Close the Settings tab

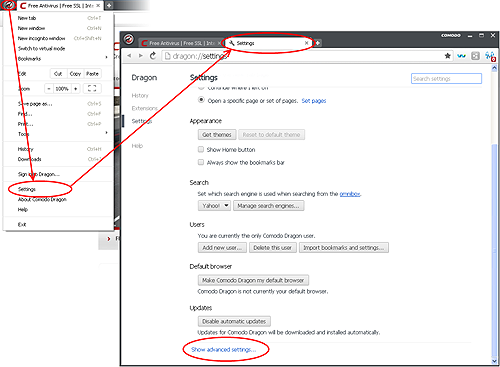coord(307,43)
